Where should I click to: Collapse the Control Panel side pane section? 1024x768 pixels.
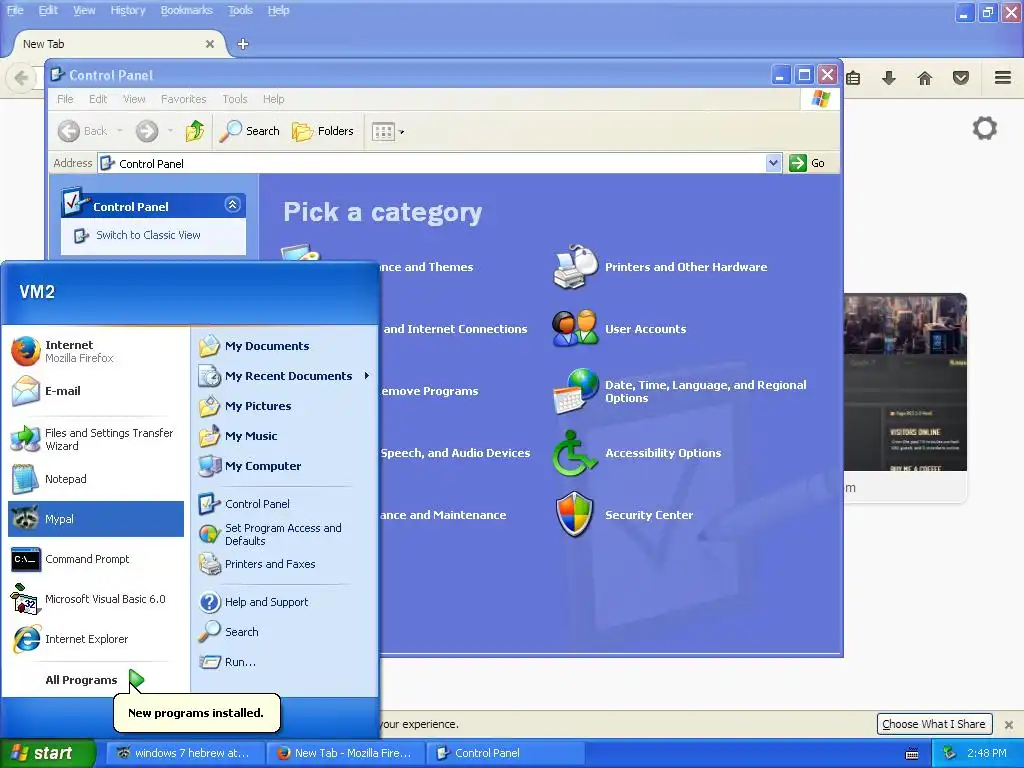click(232, 205)
